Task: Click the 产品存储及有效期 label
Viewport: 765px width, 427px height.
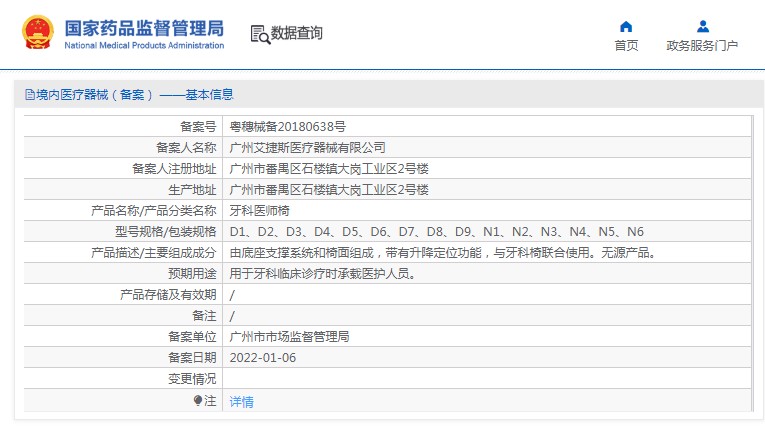Action: (x=168, y=295)
